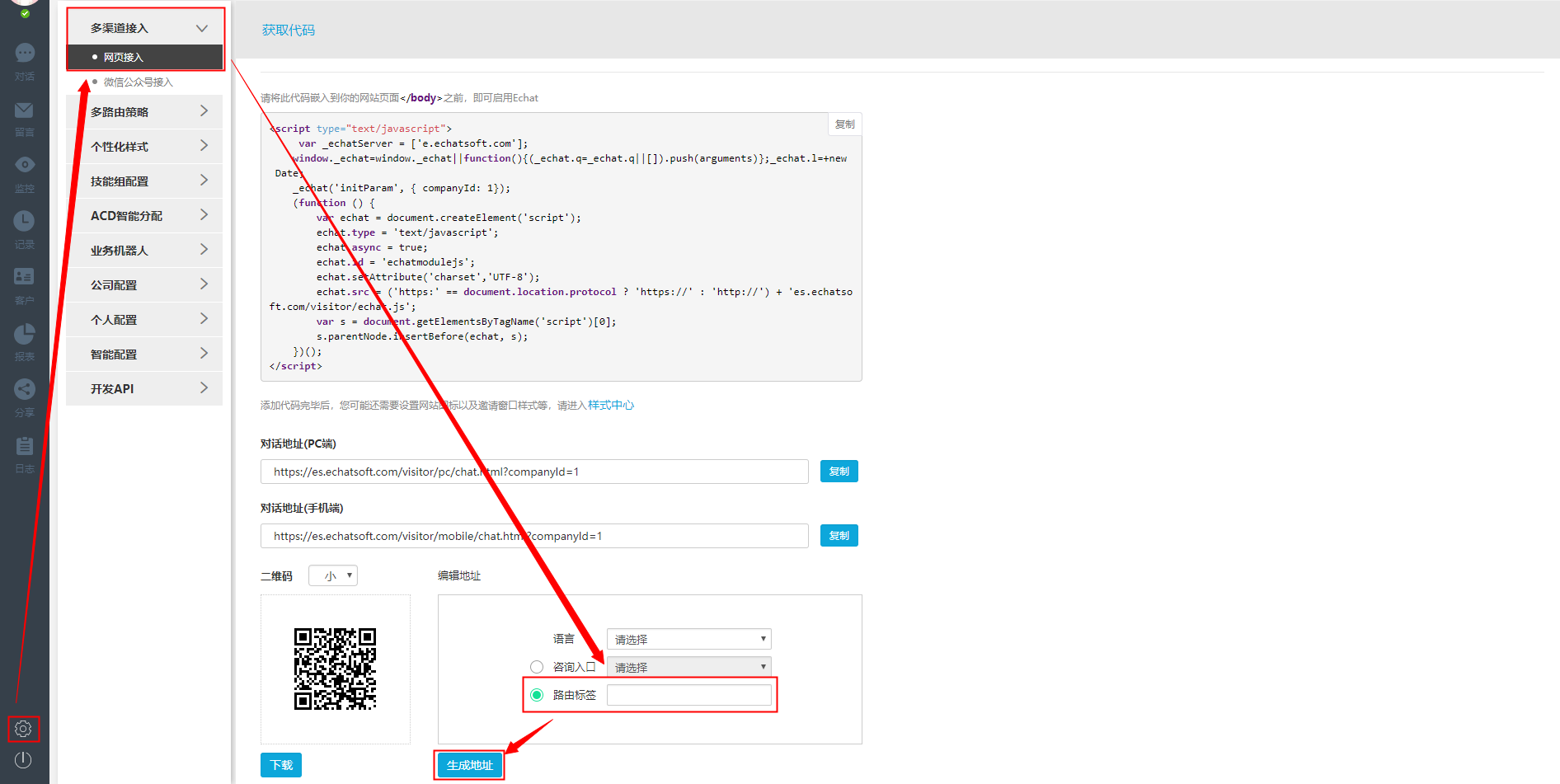1560x784 pixels.
Task: Click the green online status indicator
Action: [x=25, y=13]
